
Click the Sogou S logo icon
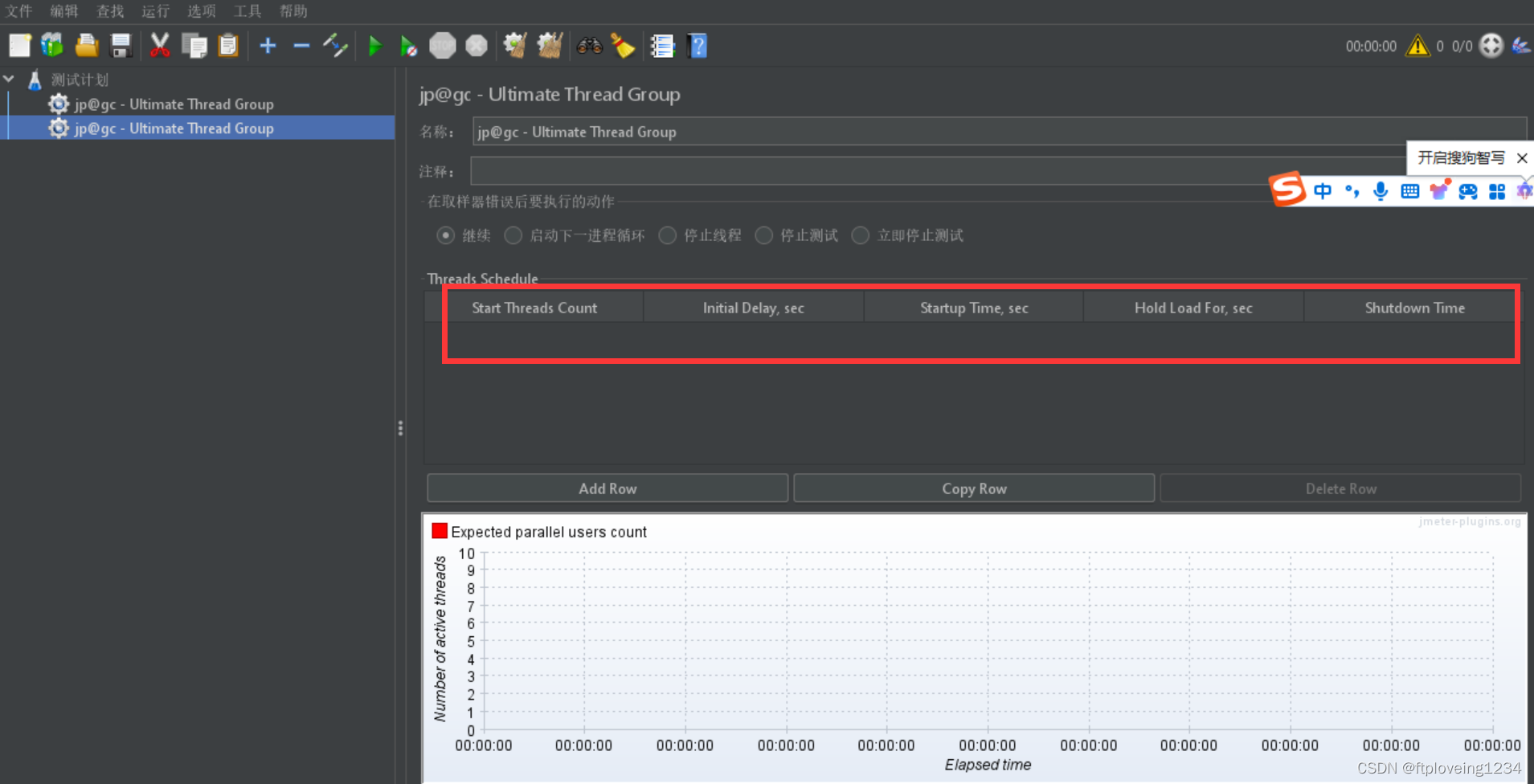[1287, 190]
